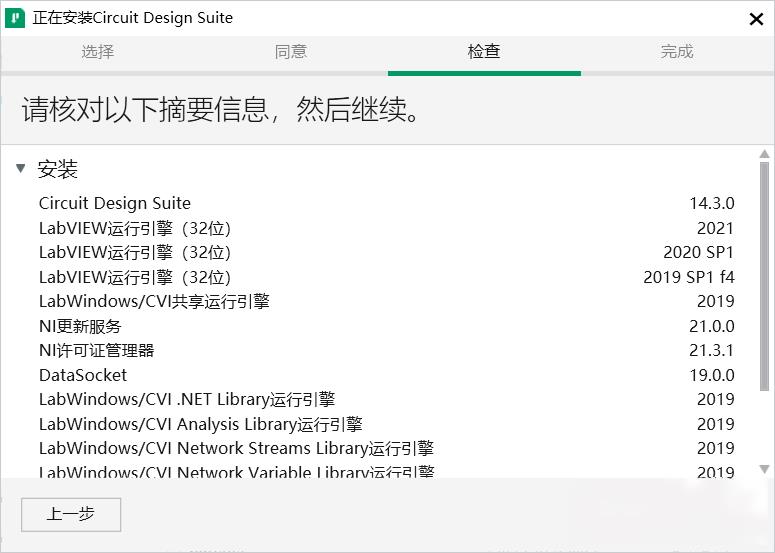Click the vertical scrollbar thumb
The image size is (775, 553).
[764, 277]
